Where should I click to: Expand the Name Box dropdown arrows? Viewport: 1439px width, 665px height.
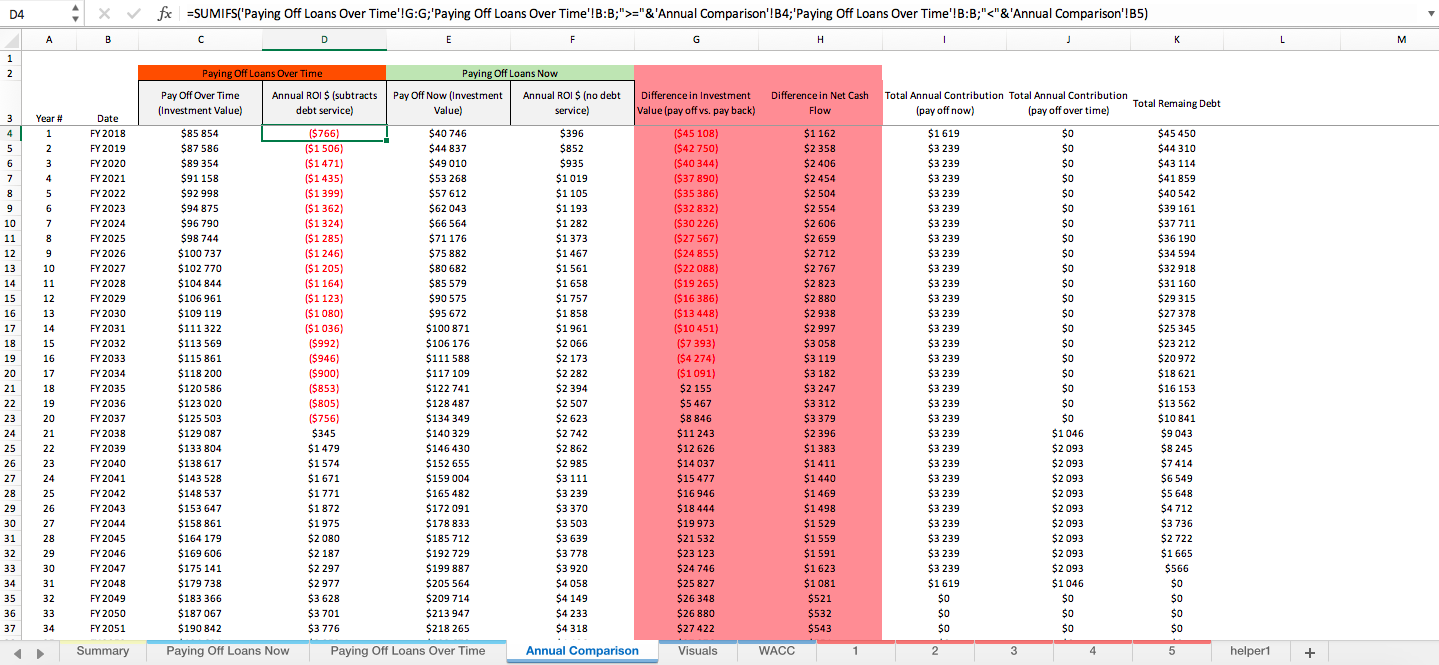(x=76, y=14)
